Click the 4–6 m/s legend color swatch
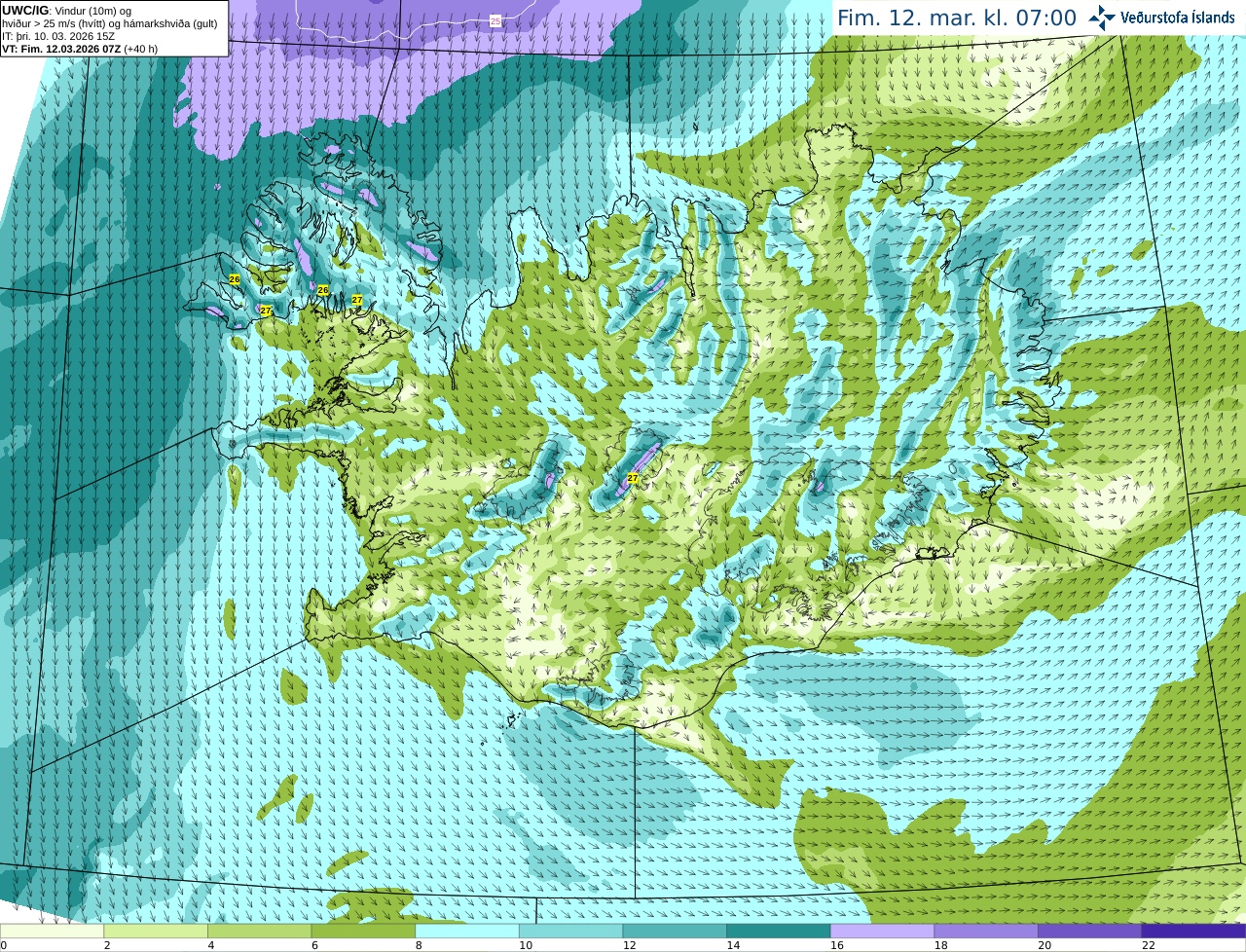Screen dimensions: 1246x952 pyautogui.click(x=259, y=932)
